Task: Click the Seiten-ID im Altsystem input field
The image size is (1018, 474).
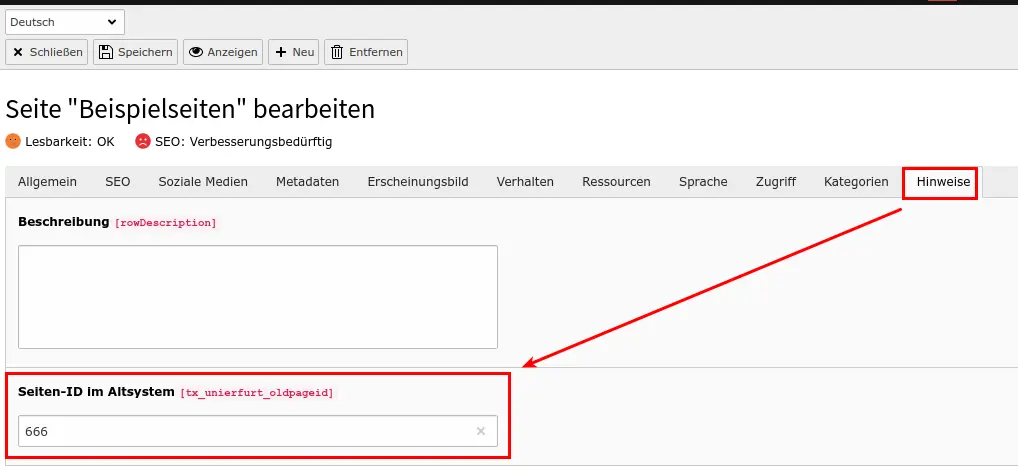Action: (240, 431)
